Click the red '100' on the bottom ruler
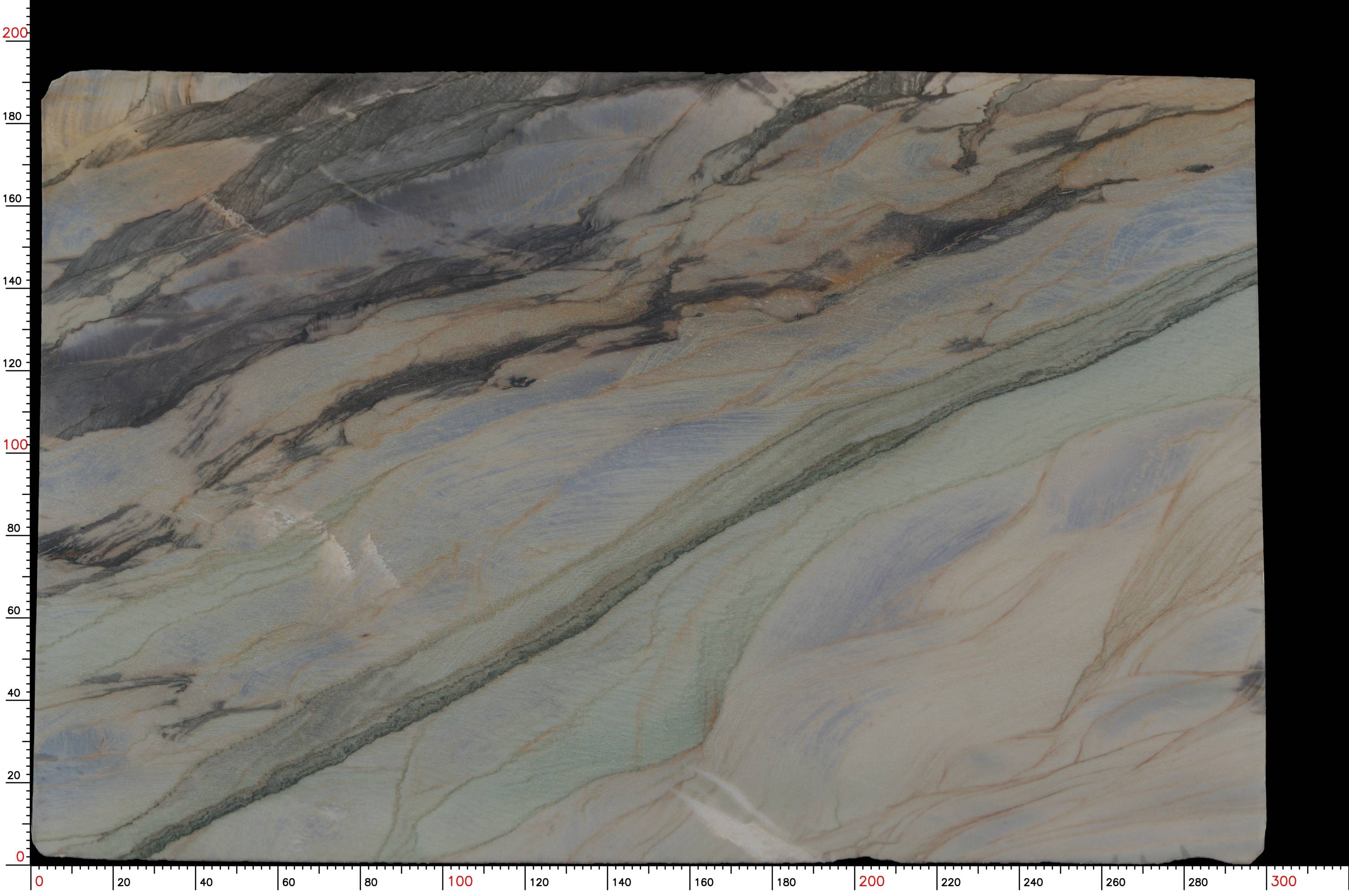Viewport: 1349px width, 896px height. (460, 881)
